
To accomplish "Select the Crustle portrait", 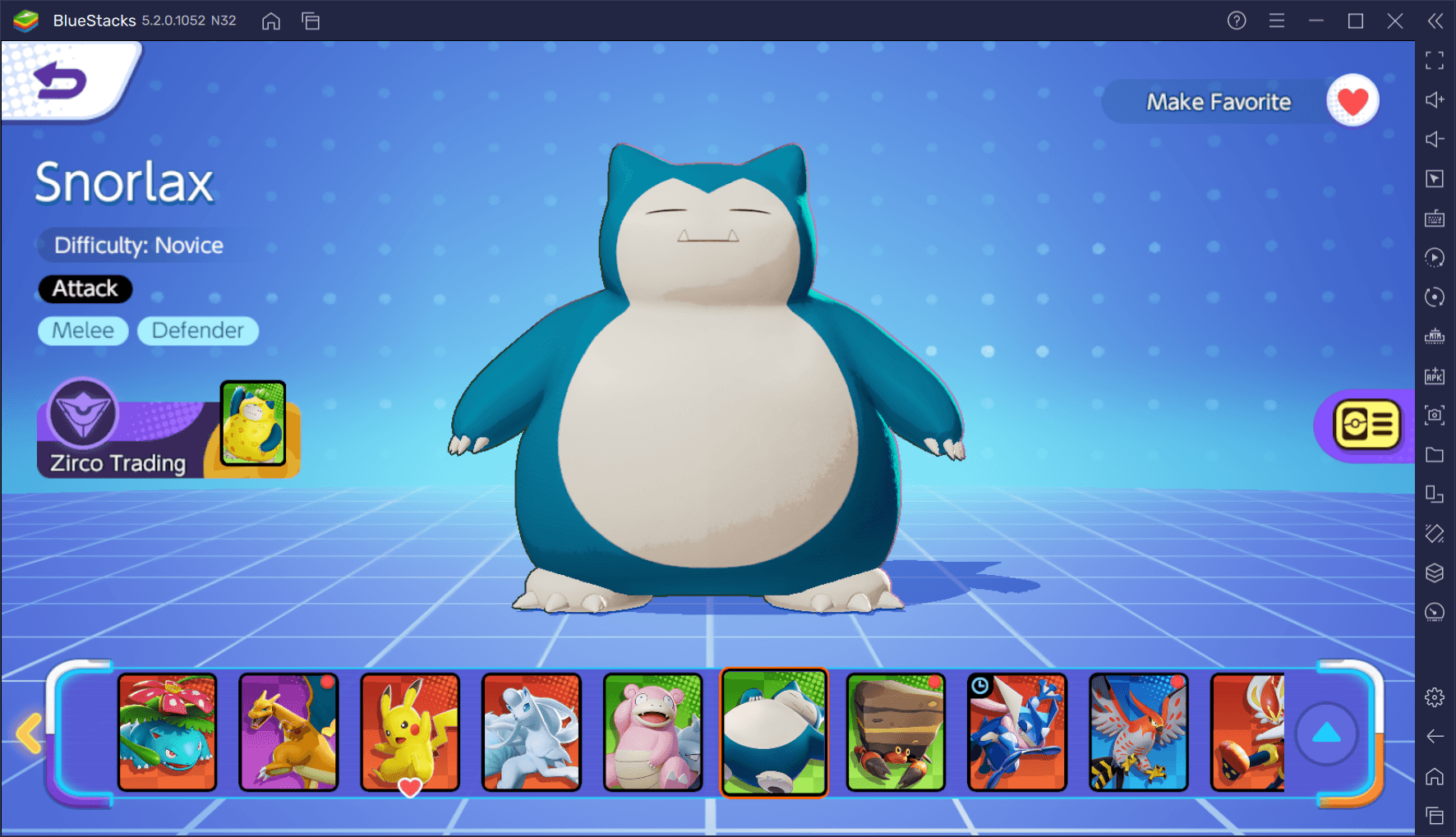I will tap(896, 732).
